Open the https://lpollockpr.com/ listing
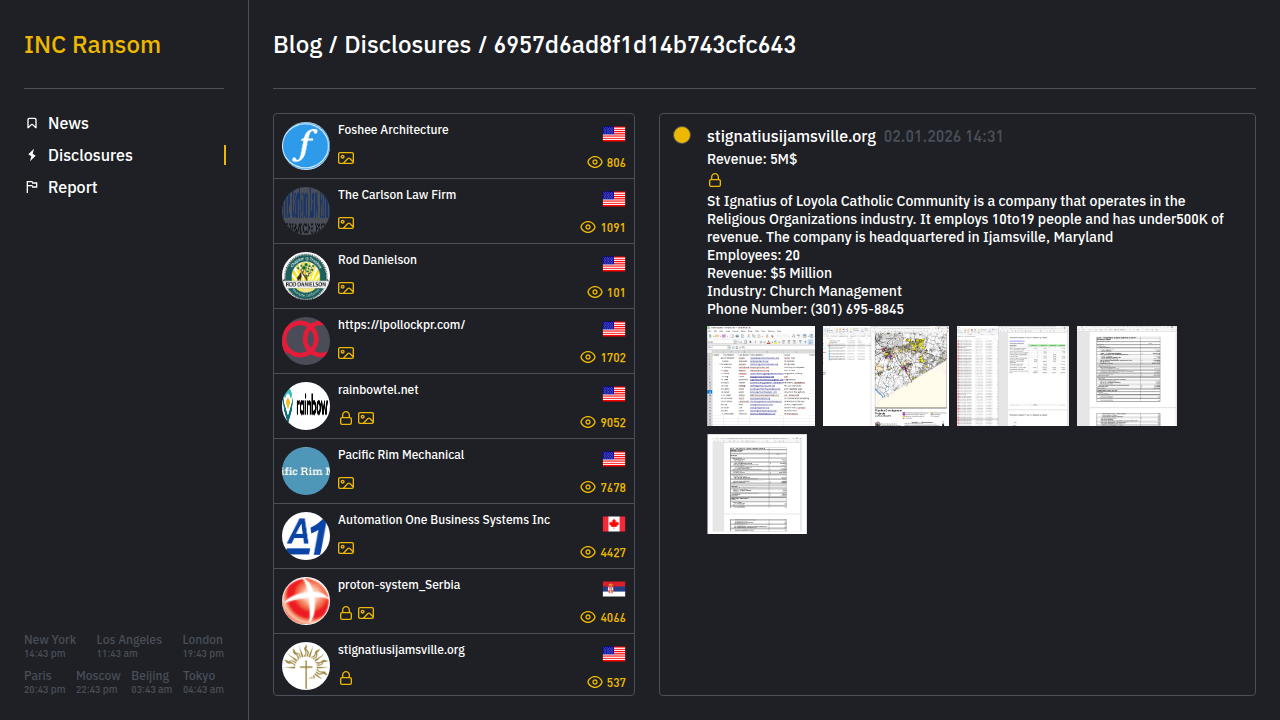The image size is (1280, 720). pyautogui.click(x=401, y=325)
